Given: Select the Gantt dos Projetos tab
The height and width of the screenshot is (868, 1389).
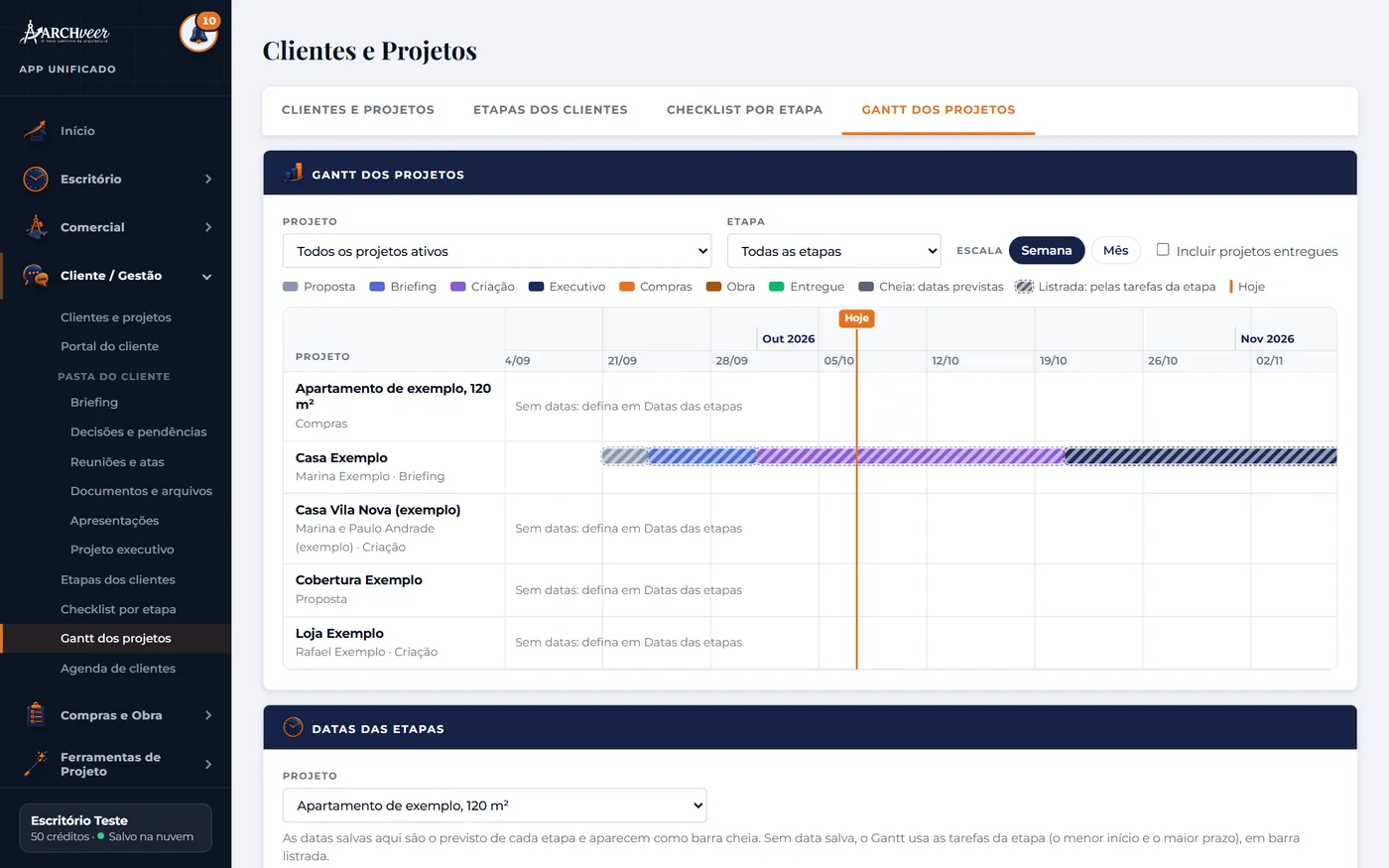Looking at the screenshot, I should (939, 110).
